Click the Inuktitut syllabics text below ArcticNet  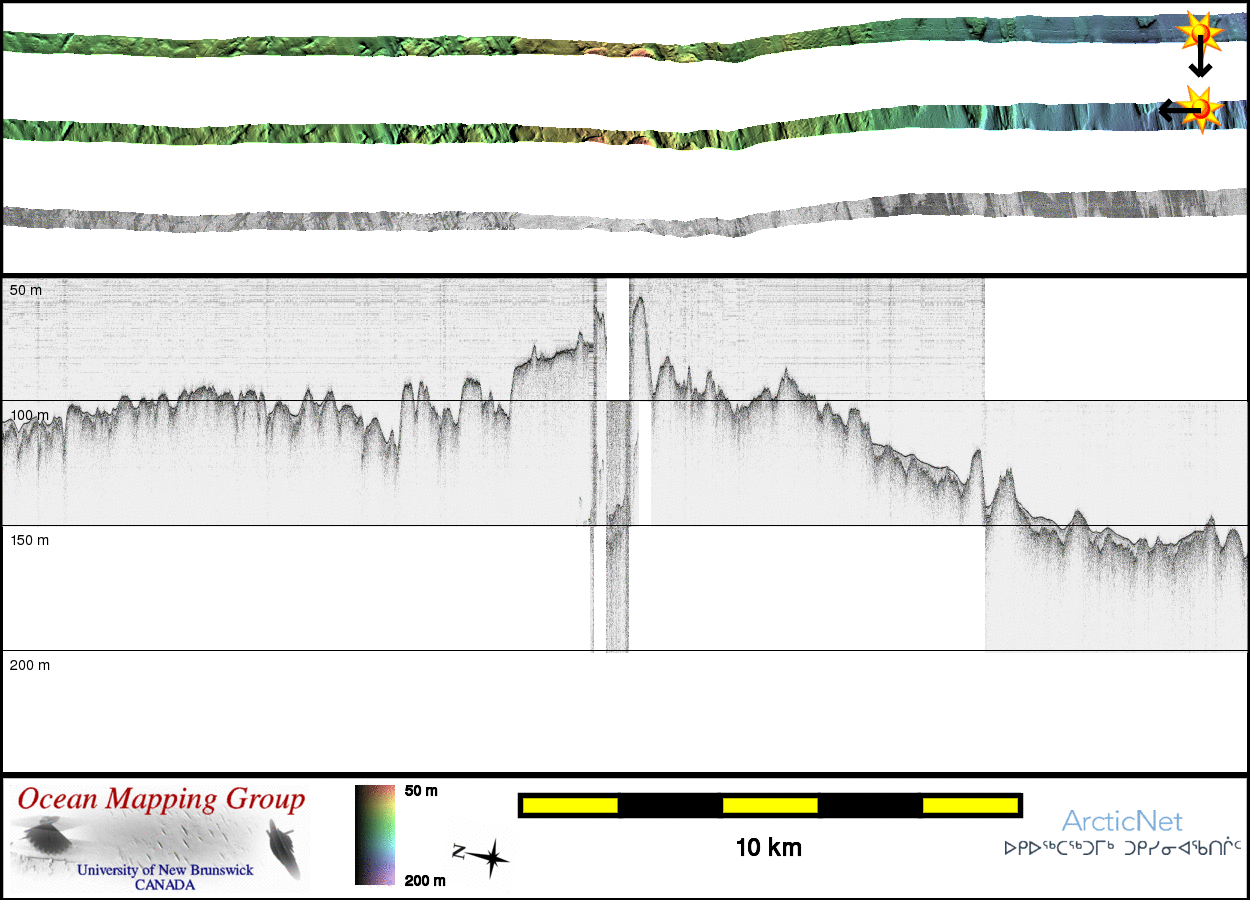coord(1122,849)
